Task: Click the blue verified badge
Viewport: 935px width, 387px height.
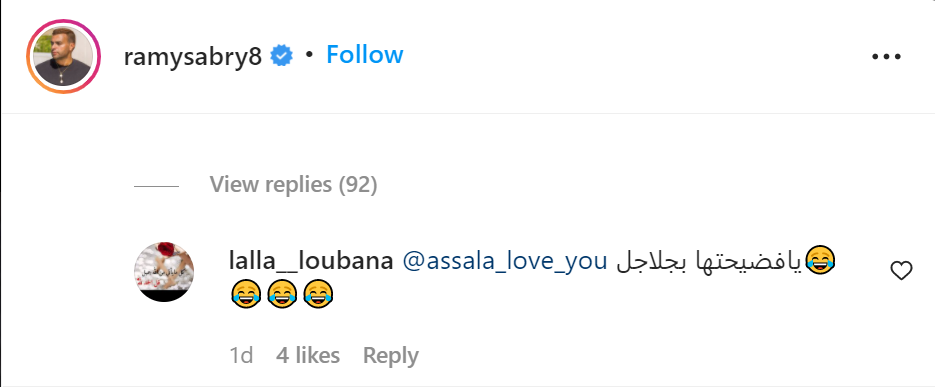Action: tap(281, 56)
